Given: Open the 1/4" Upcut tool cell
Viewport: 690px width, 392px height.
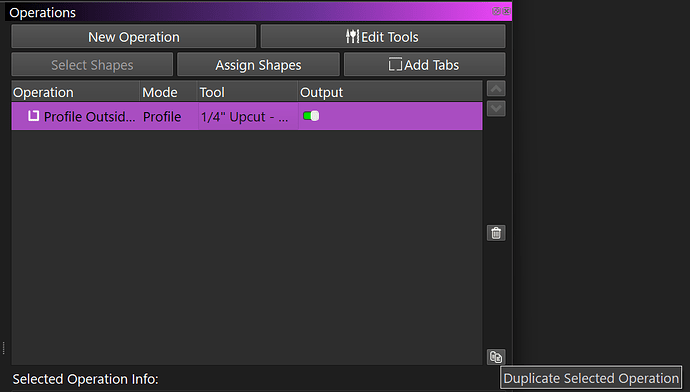Looking at the screenshot, I should (248, 117).
